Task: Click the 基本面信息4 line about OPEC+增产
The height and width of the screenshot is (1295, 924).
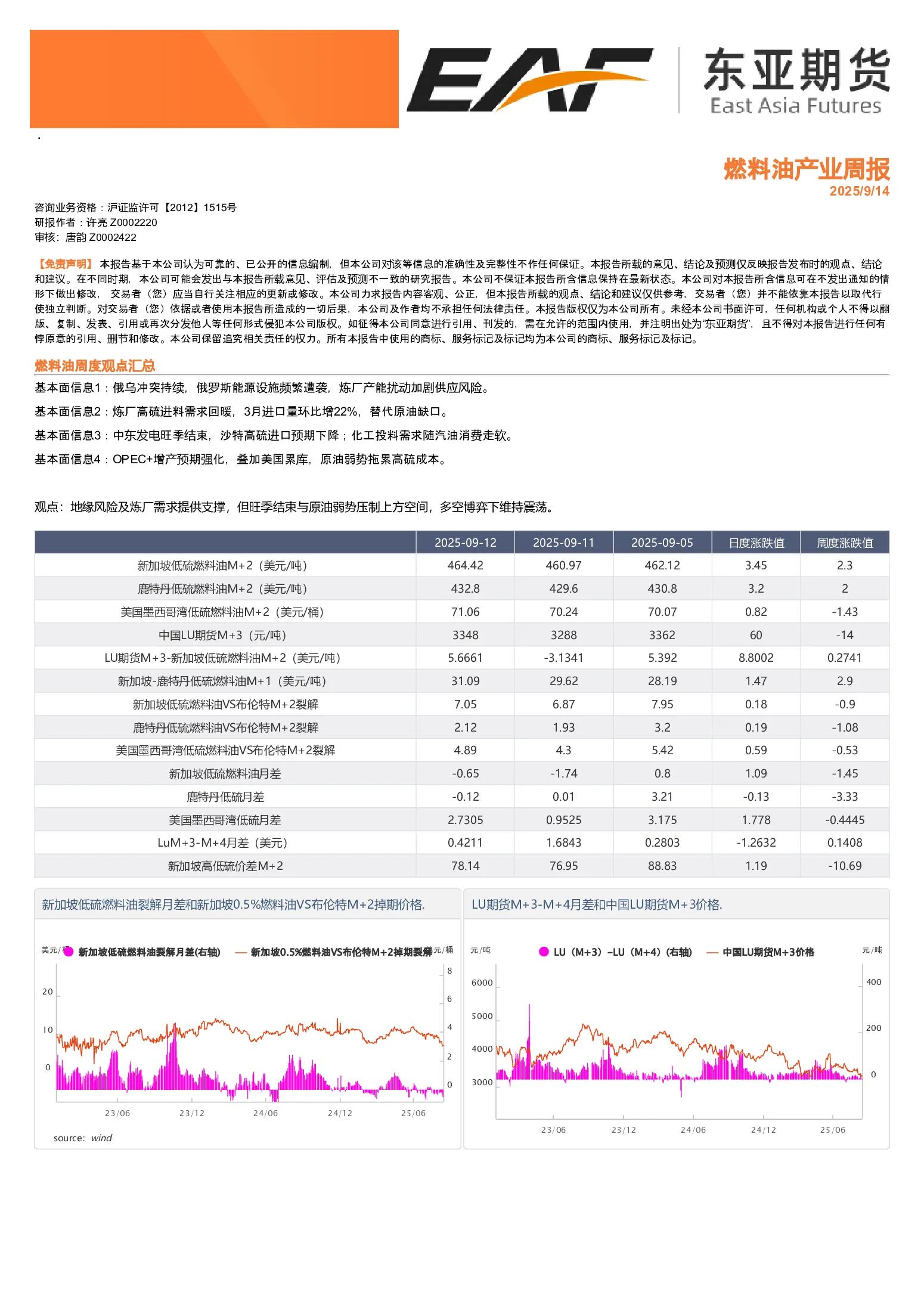Action: [x=241, y=460]
